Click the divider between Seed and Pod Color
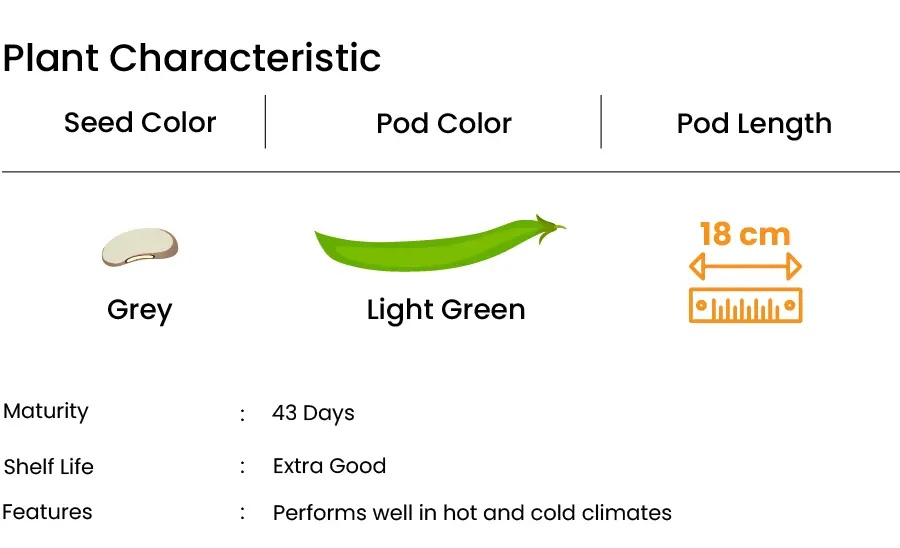 (x=265, y=122)
